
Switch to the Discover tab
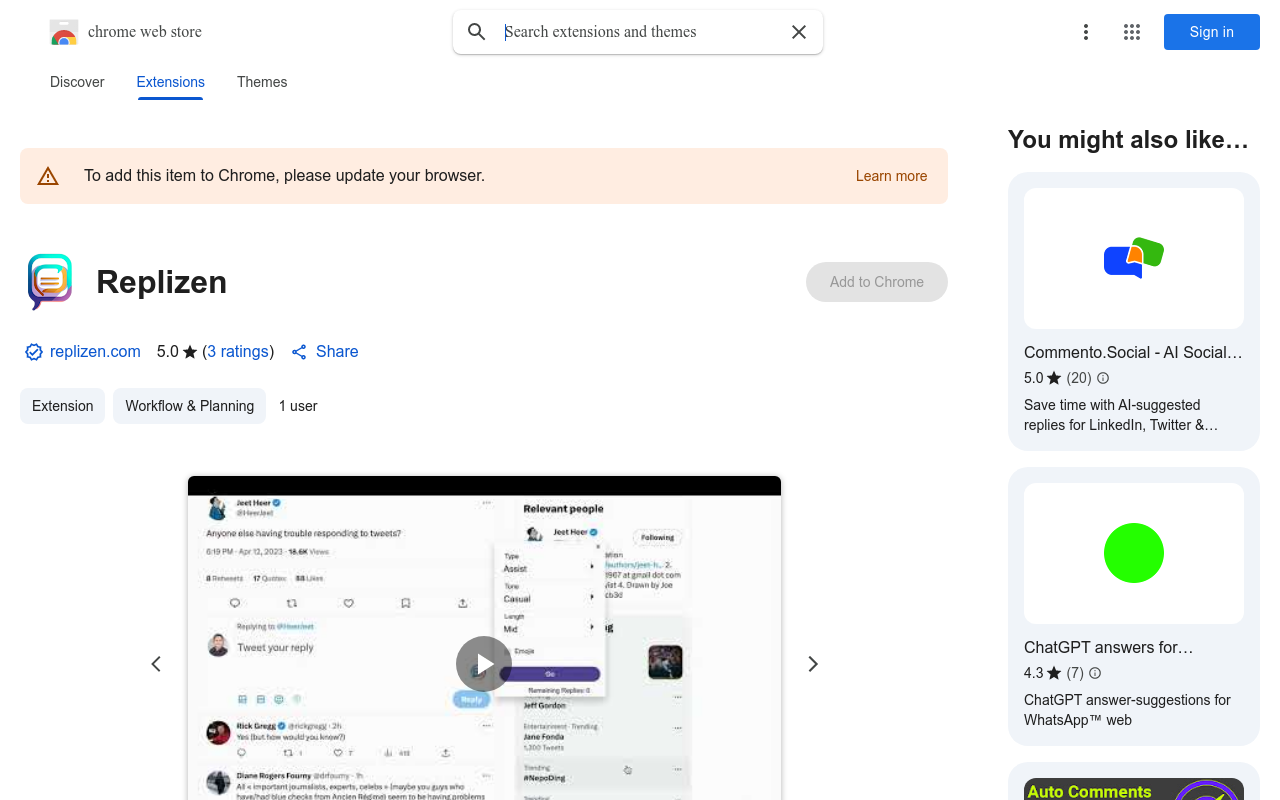(x=77, y=82)
